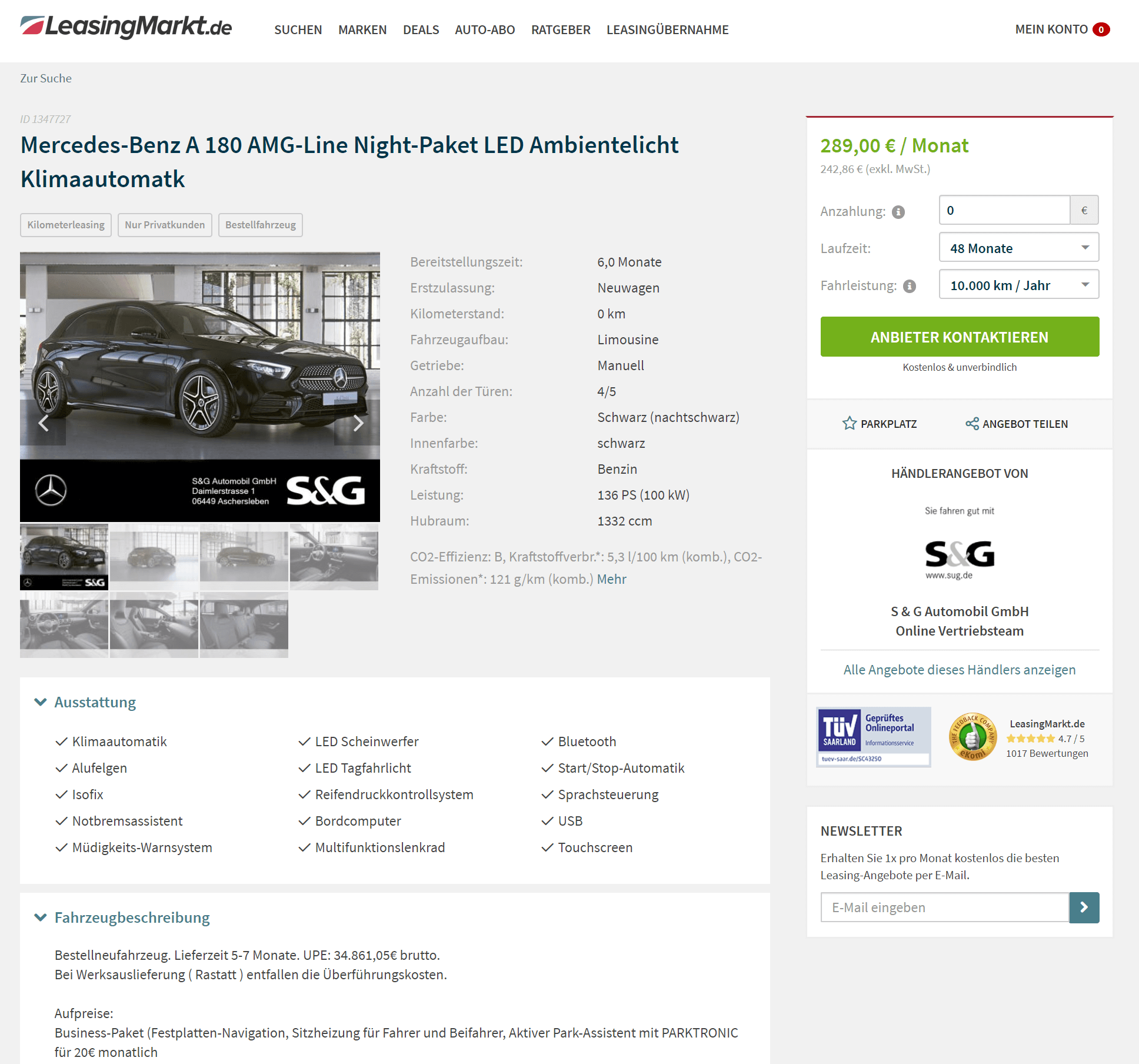The image size is (1139, 1064).
Task: Click the Bestellfahrzeug tag
Action: pos(261,225)
